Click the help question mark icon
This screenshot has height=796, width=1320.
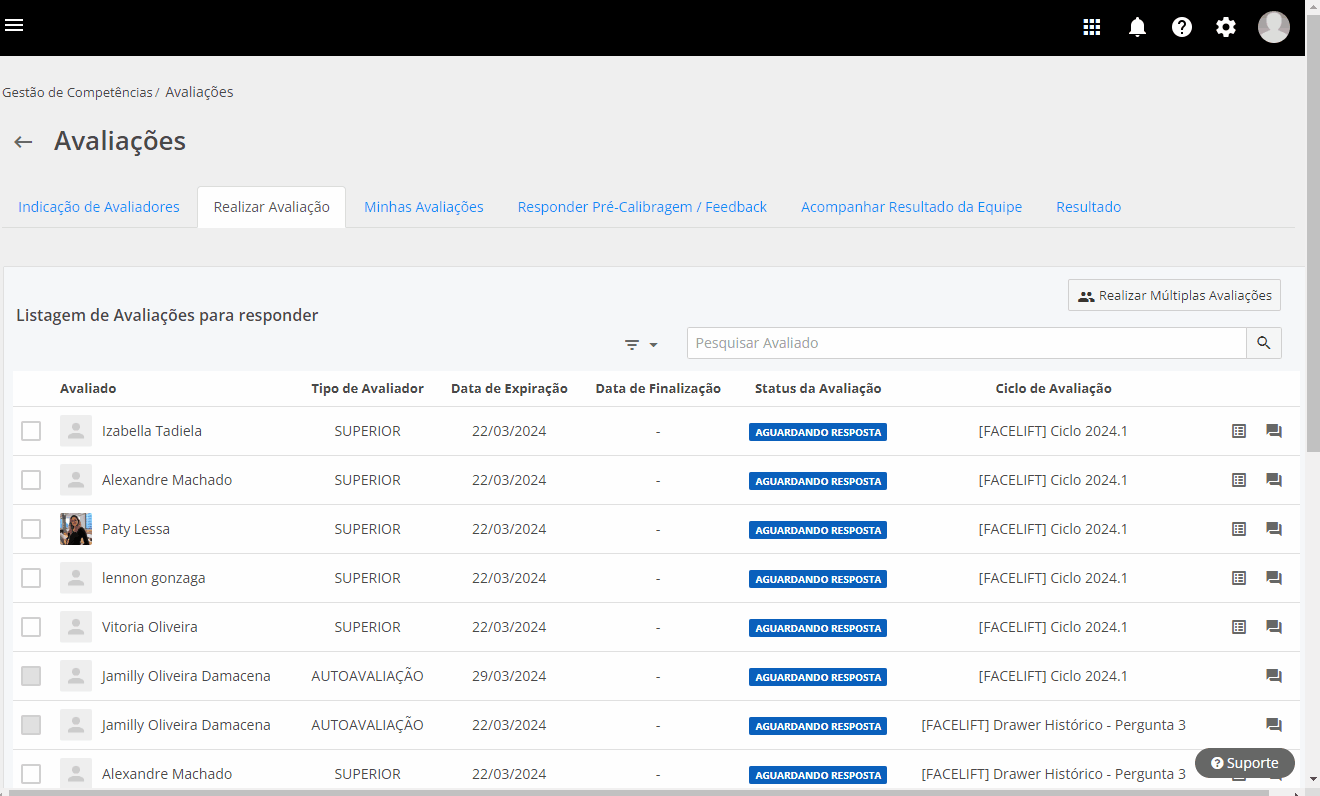coord(1182,27)
